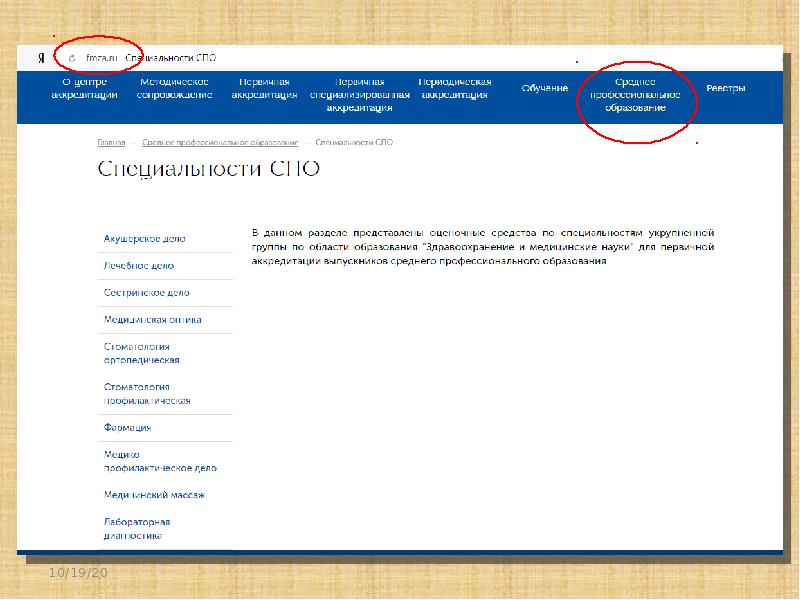This screenshot has height=600, width=800.
Task: Click the 'Обучение' navigation item
Action: pos(544,88)
